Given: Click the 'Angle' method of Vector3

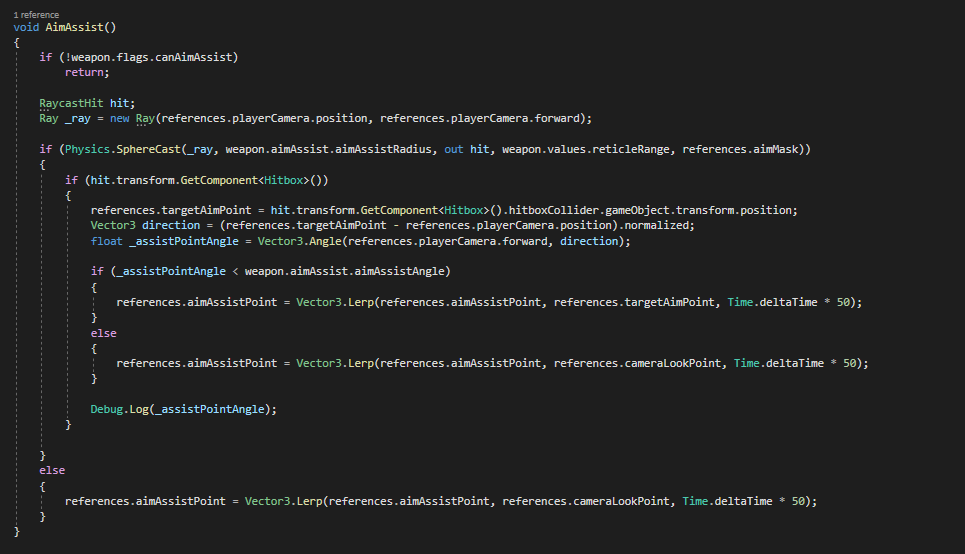Looking at the screenshot, I should pyautogui.click(x=325, y=241).
